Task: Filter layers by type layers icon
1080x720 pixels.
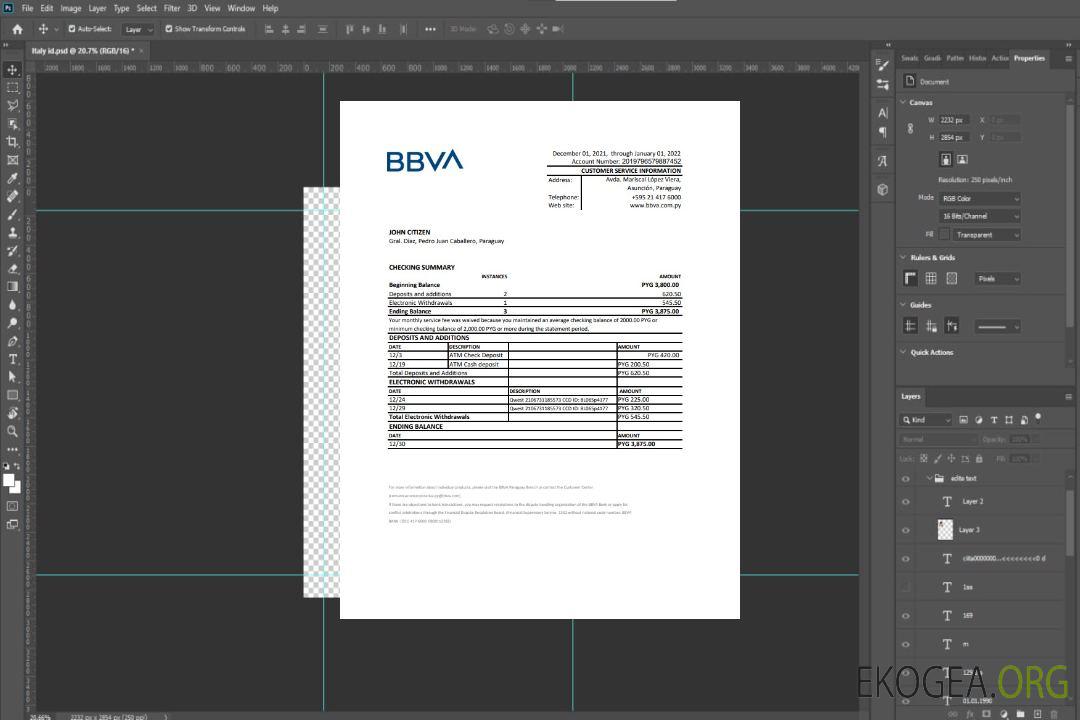Action: pyautogui.click(x=994, y=420)
